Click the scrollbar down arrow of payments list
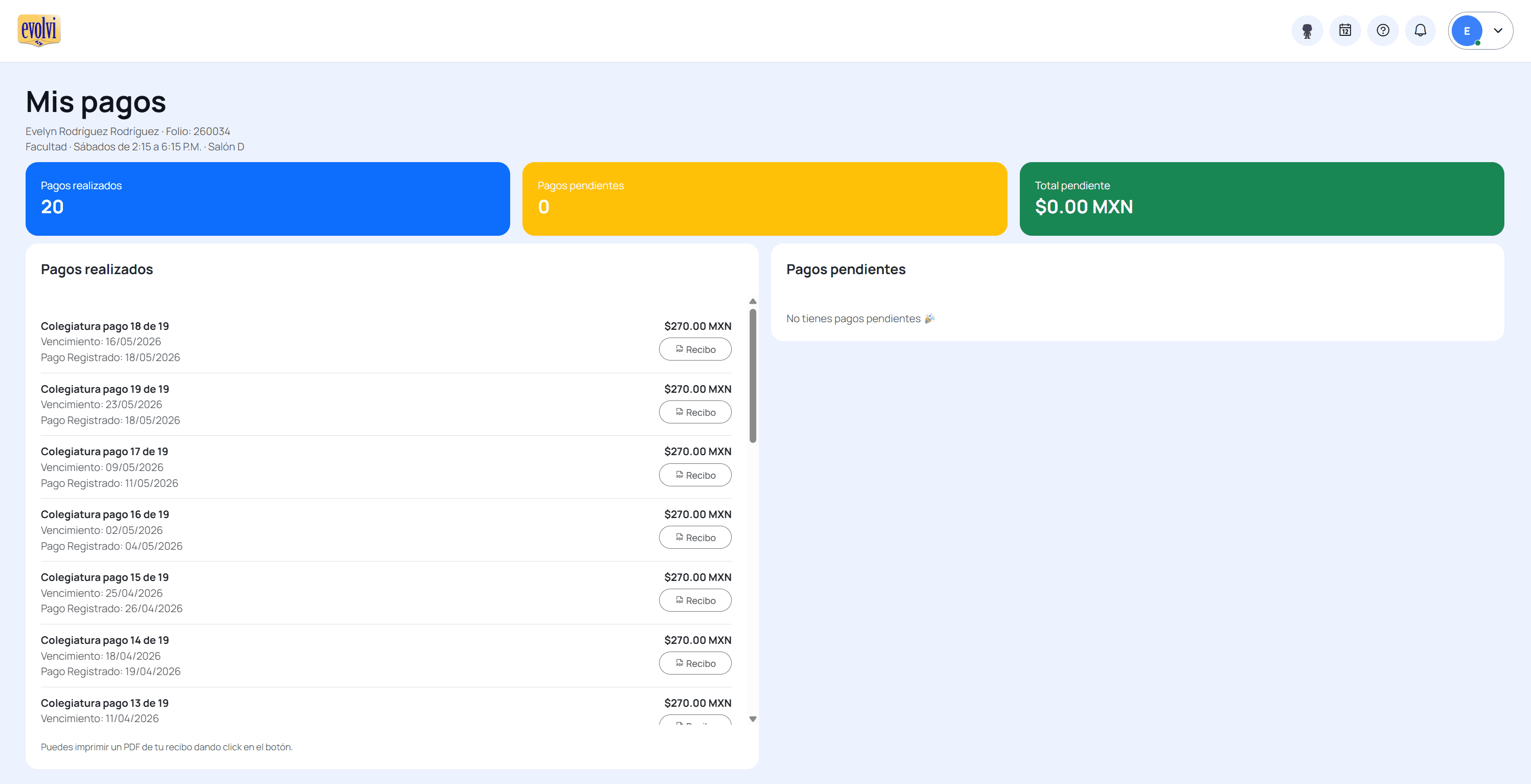 753,719
